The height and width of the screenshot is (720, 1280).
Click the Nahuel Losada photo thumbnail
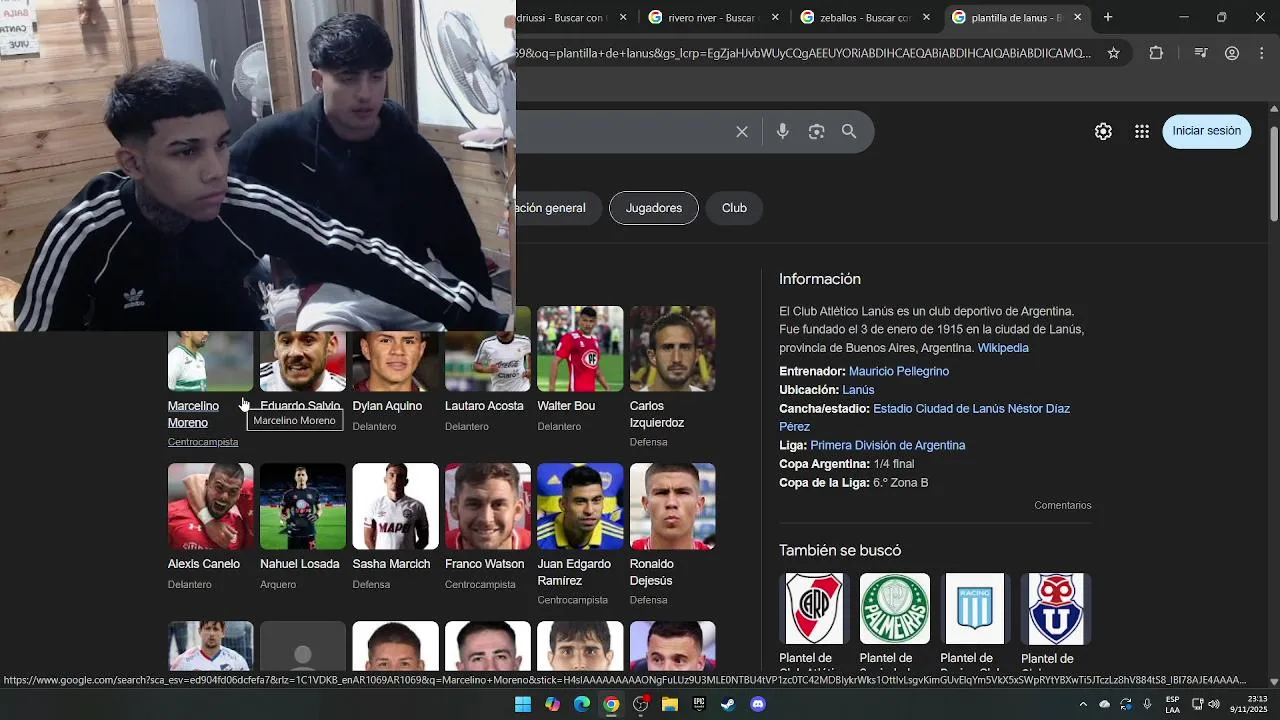pos(303,506)
